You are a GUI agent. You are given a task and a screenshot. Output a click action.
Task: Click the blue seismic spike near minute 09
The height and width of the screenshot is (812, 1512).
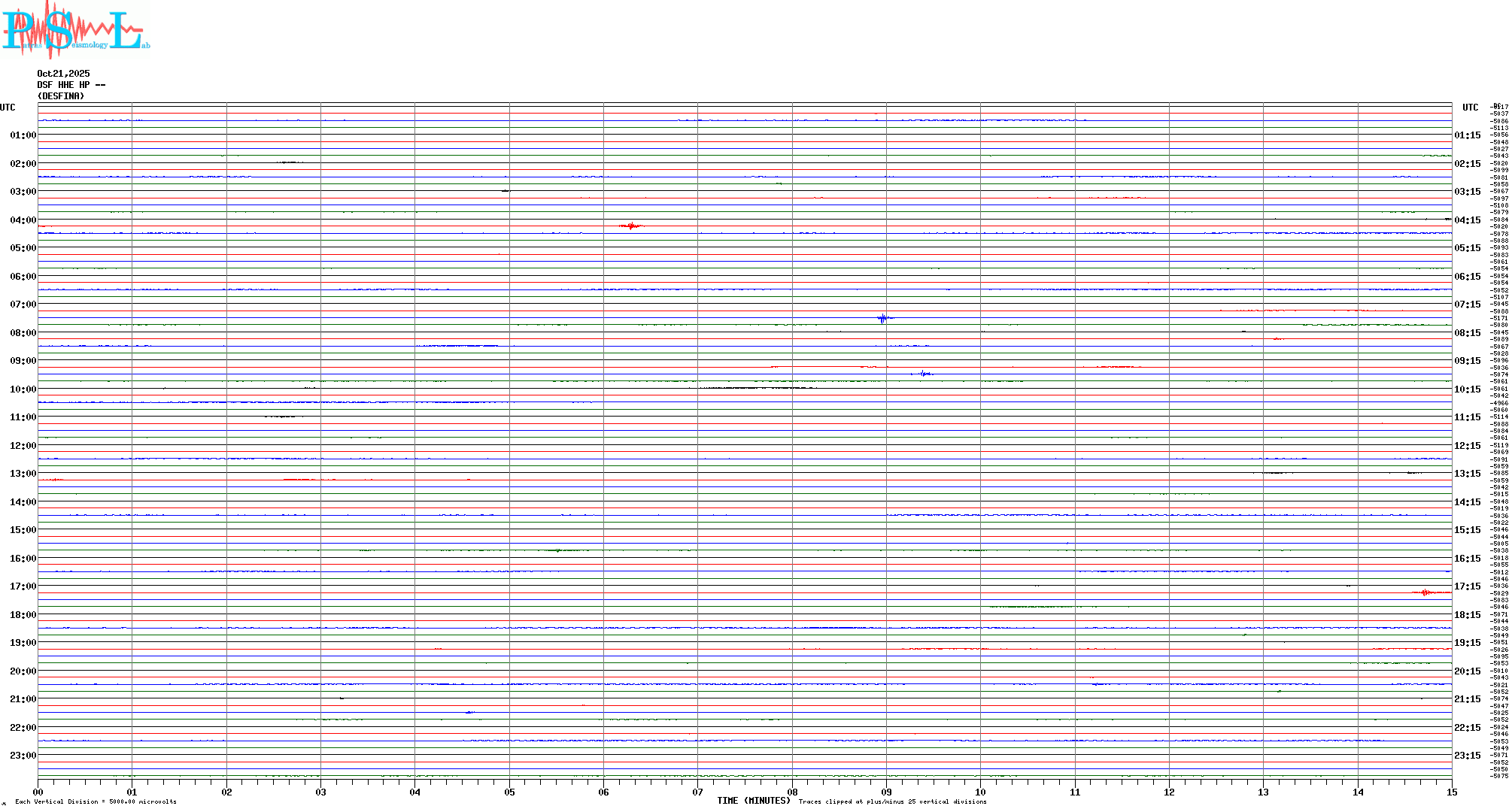884,318
